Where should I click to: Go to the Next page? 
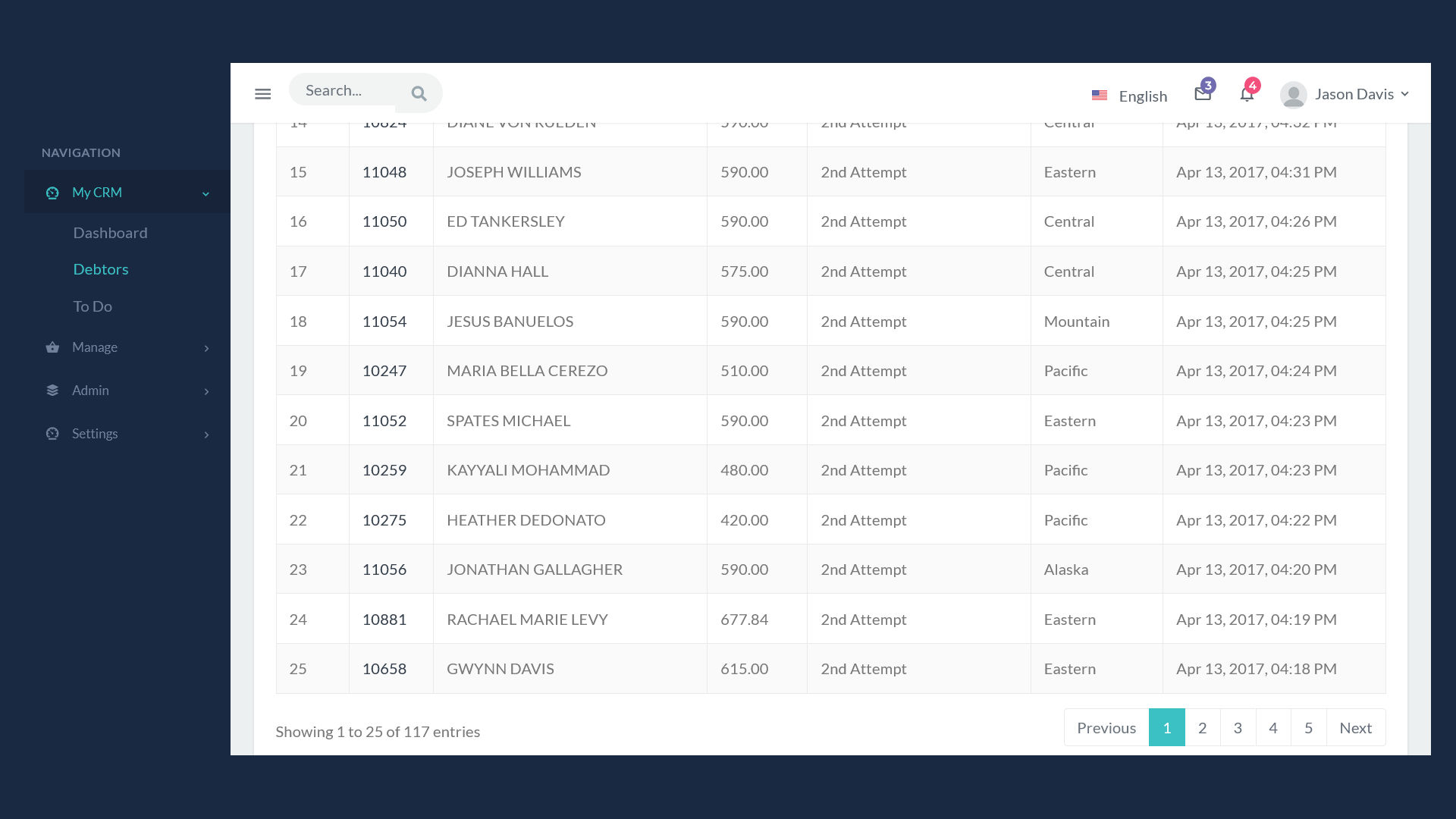(1355, 728)
